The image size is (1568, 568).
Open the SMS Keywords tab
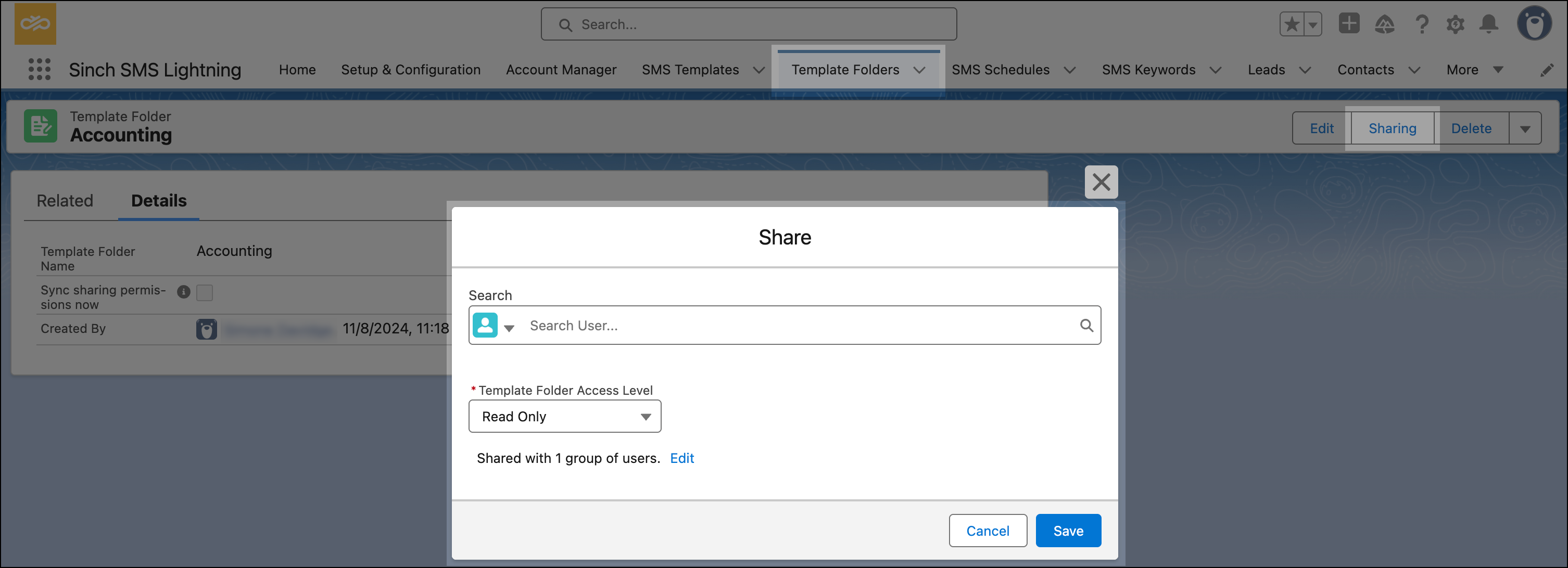point(1148,70)
